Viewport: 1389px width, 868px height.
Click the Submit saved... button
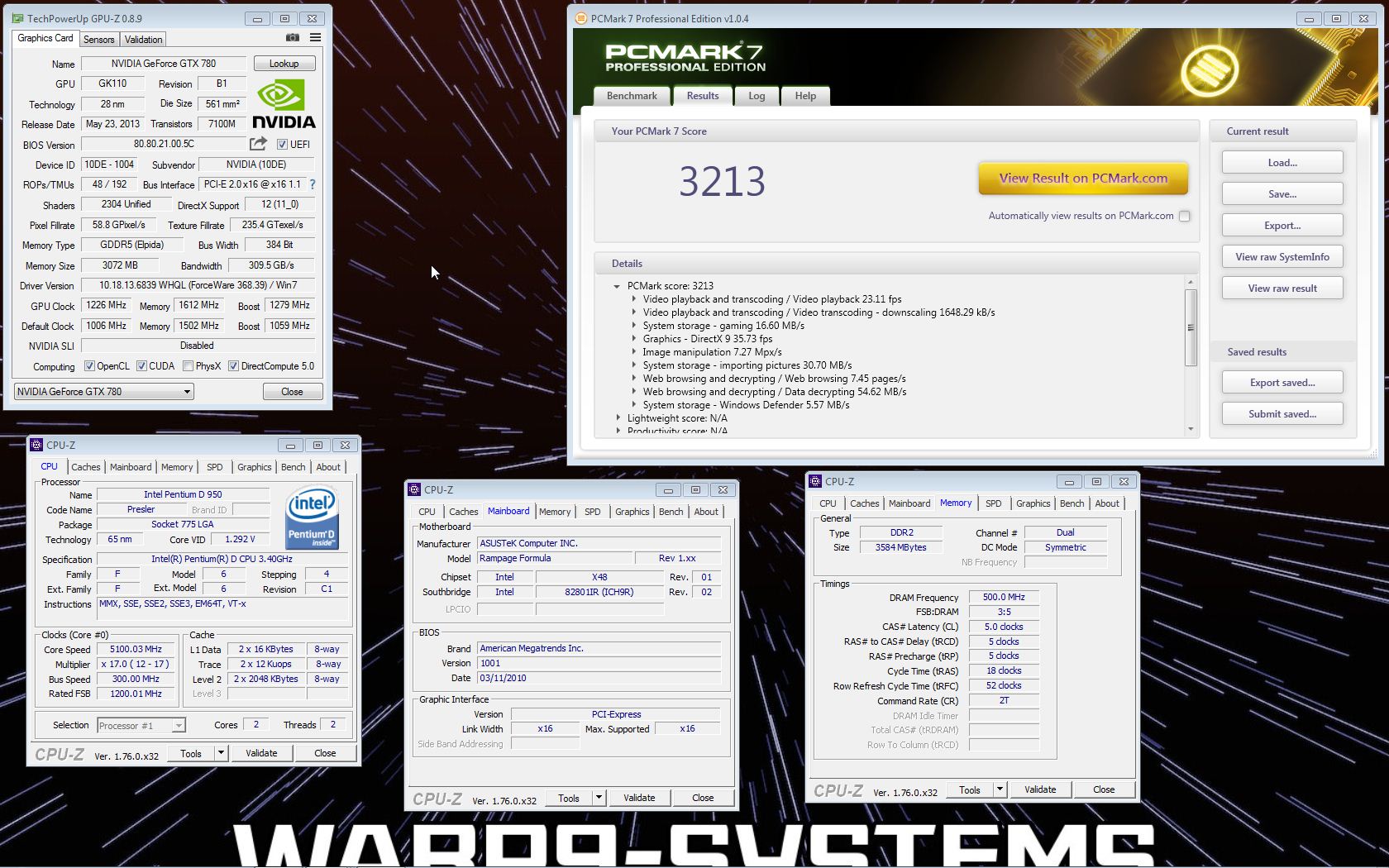point(1282,414)
